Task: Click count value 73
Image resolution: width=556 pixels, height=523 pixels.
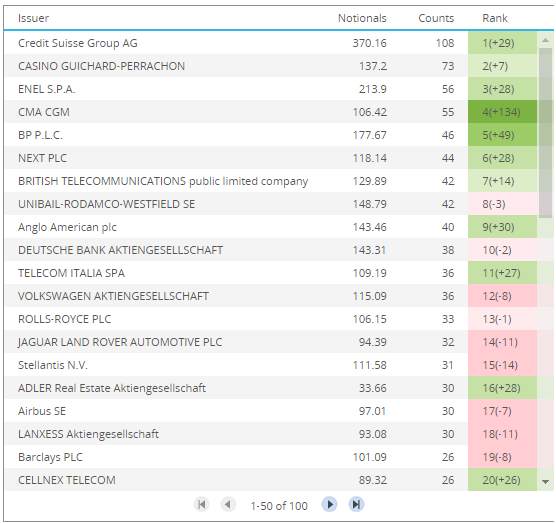Action: (x=448, y=66)
